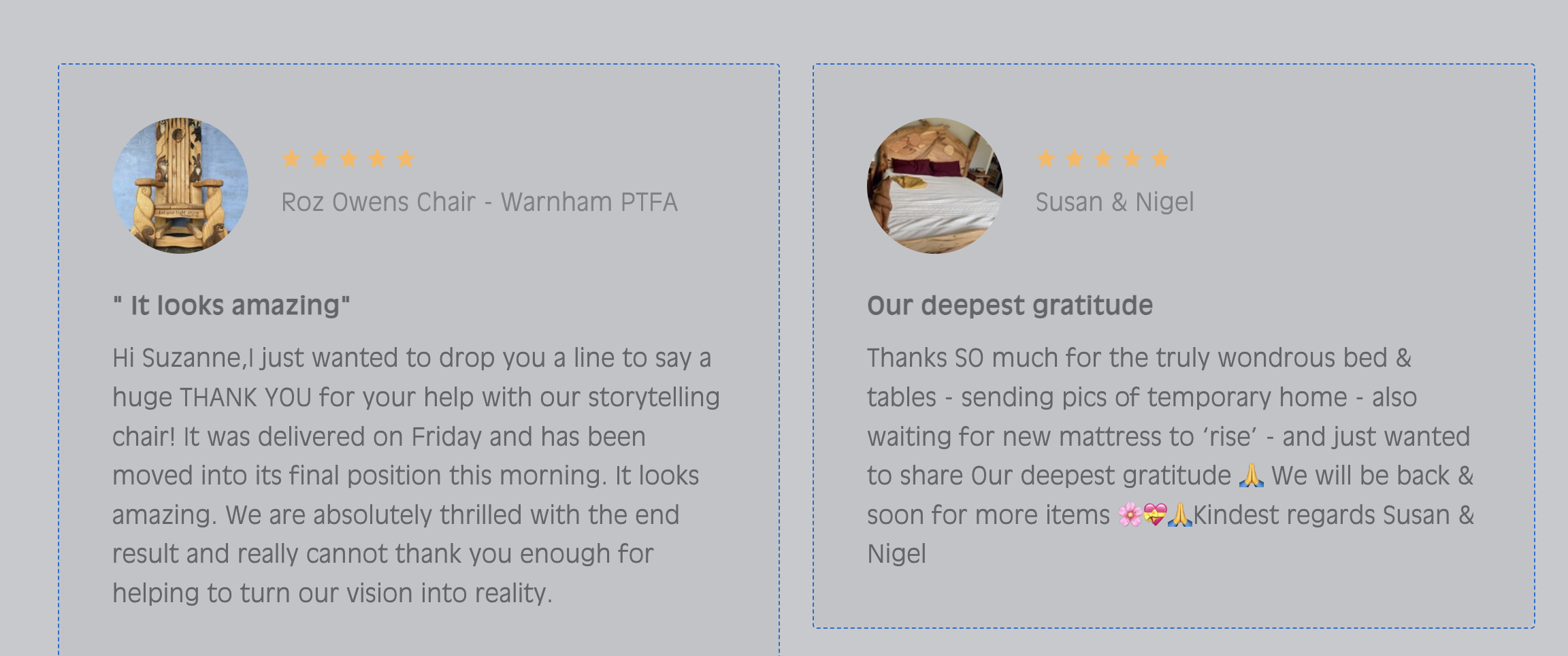Click the heart with ribbon emoji
This screenshot has height=656, width=1568.
1155,515
